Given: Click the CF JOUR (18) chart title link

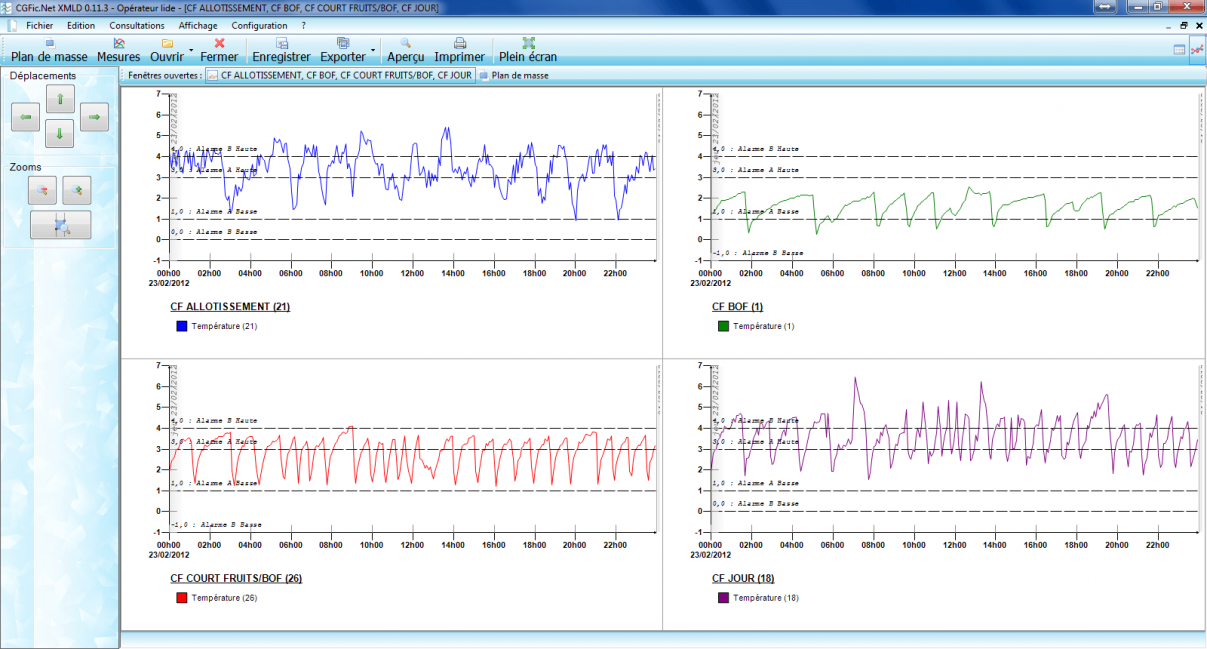Looking at the screenshot, I should click(742, 578).
